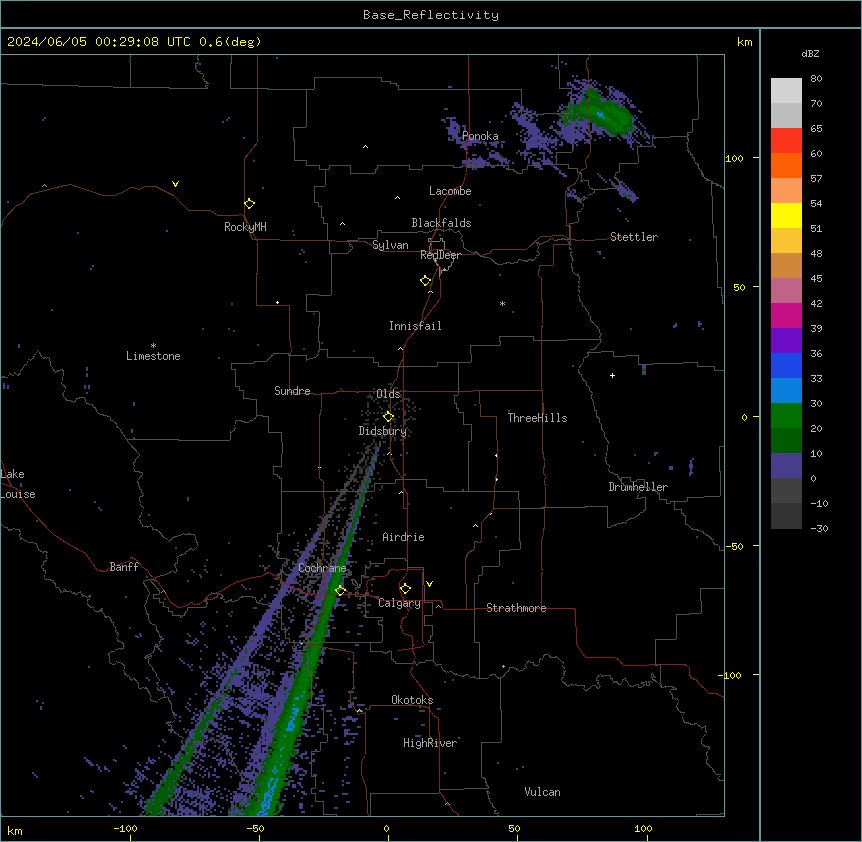Pick the white 80-70 dBZ legend swatch

(x=786, y=91)
